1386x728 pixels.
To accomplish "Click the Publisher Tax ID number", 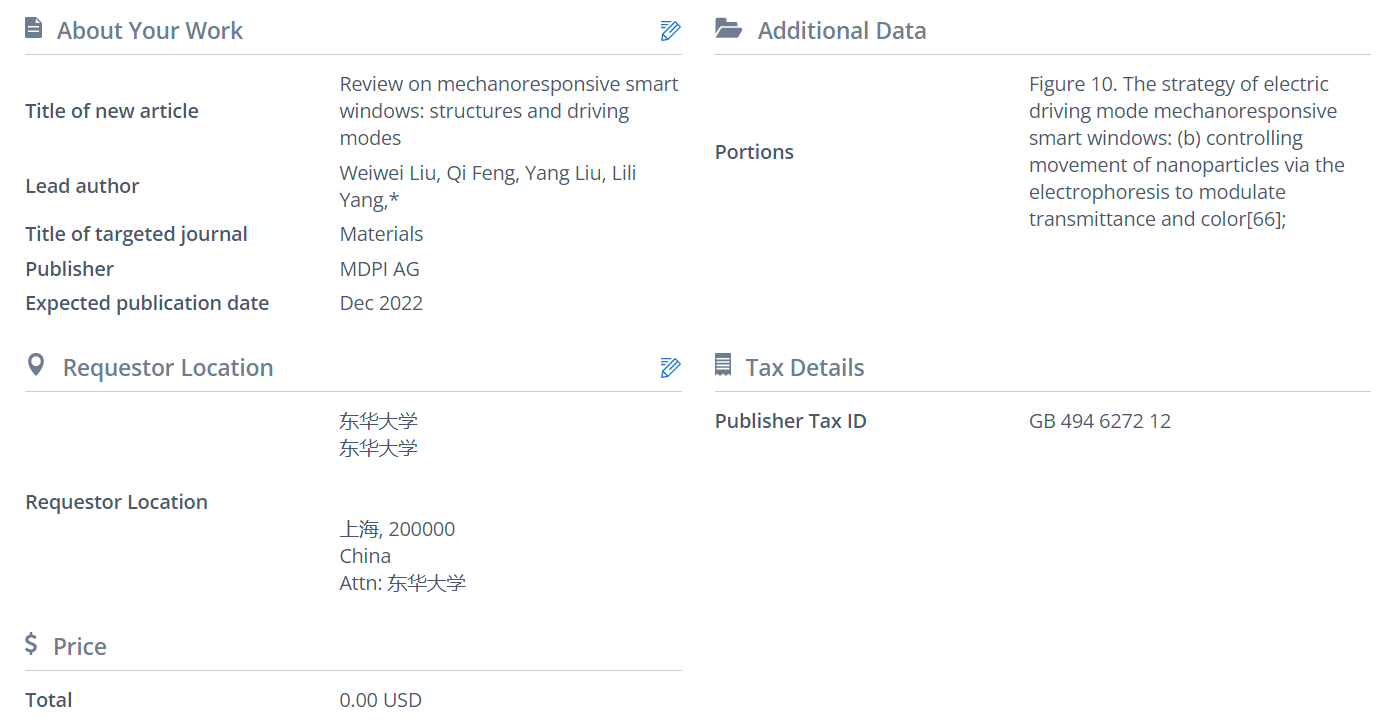I will click(1099, 421).
